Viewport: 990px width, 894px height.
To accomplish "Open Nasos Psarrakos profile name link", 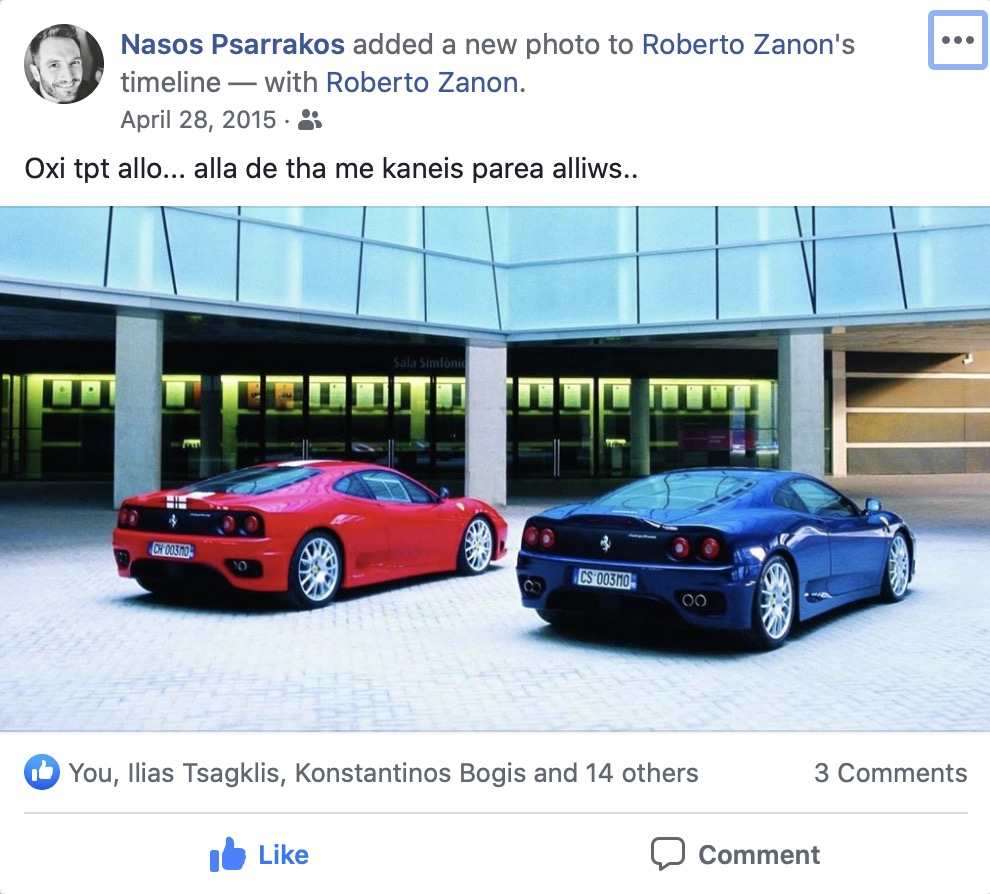I will (x=232, y=45).
